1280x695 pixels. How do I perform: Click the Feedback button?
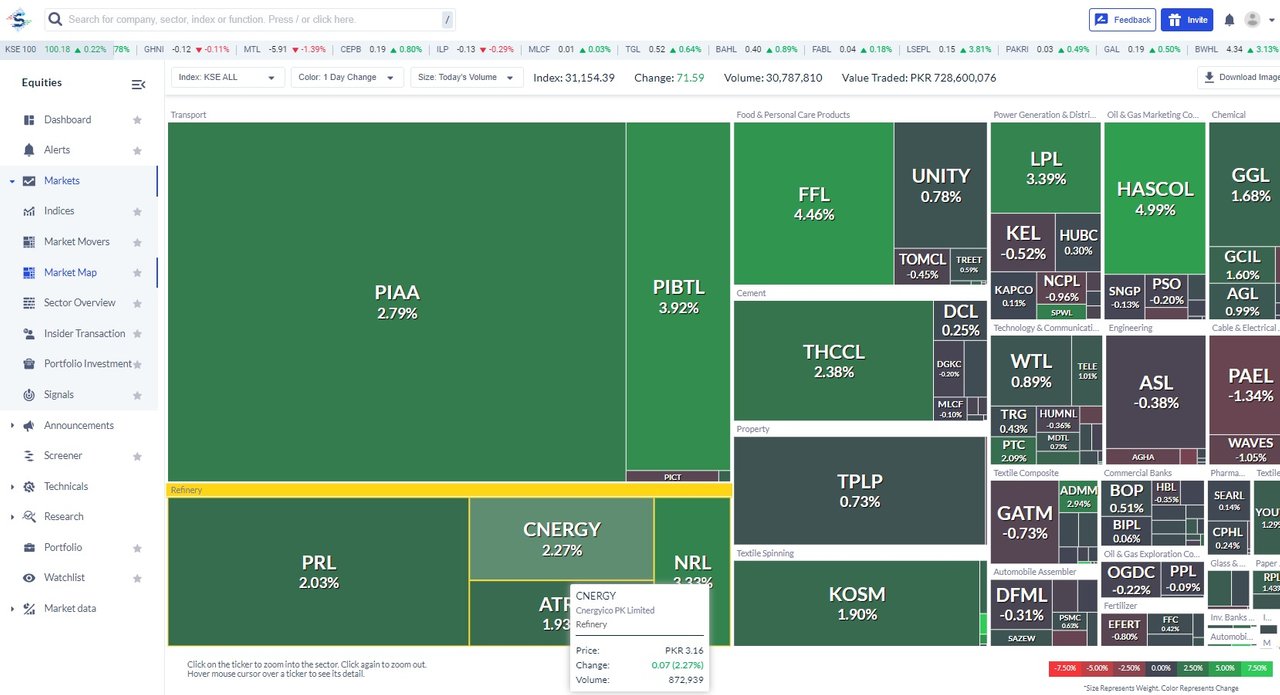pyautogui.click(x=1122, y=19)
